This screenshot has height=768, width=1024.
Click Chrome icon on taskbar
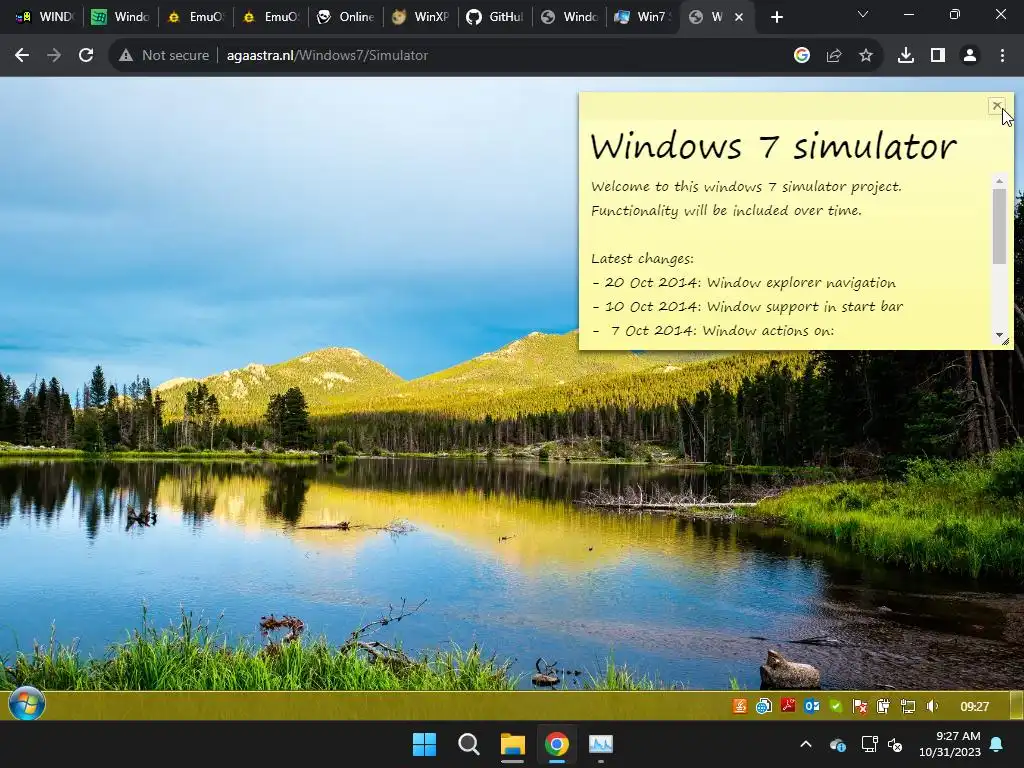click(556, 744)
